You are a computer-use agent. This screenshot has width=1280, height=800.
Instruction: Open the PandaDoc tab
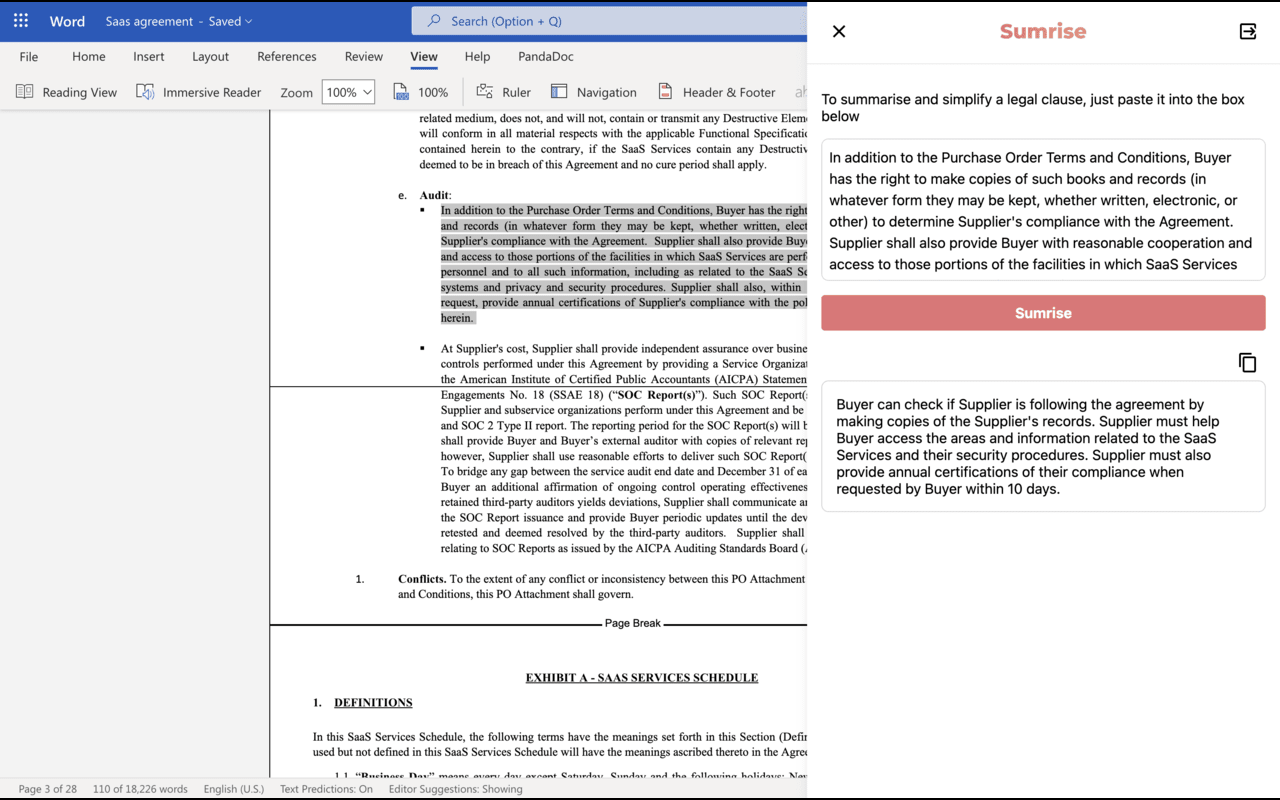click(546, 56)
